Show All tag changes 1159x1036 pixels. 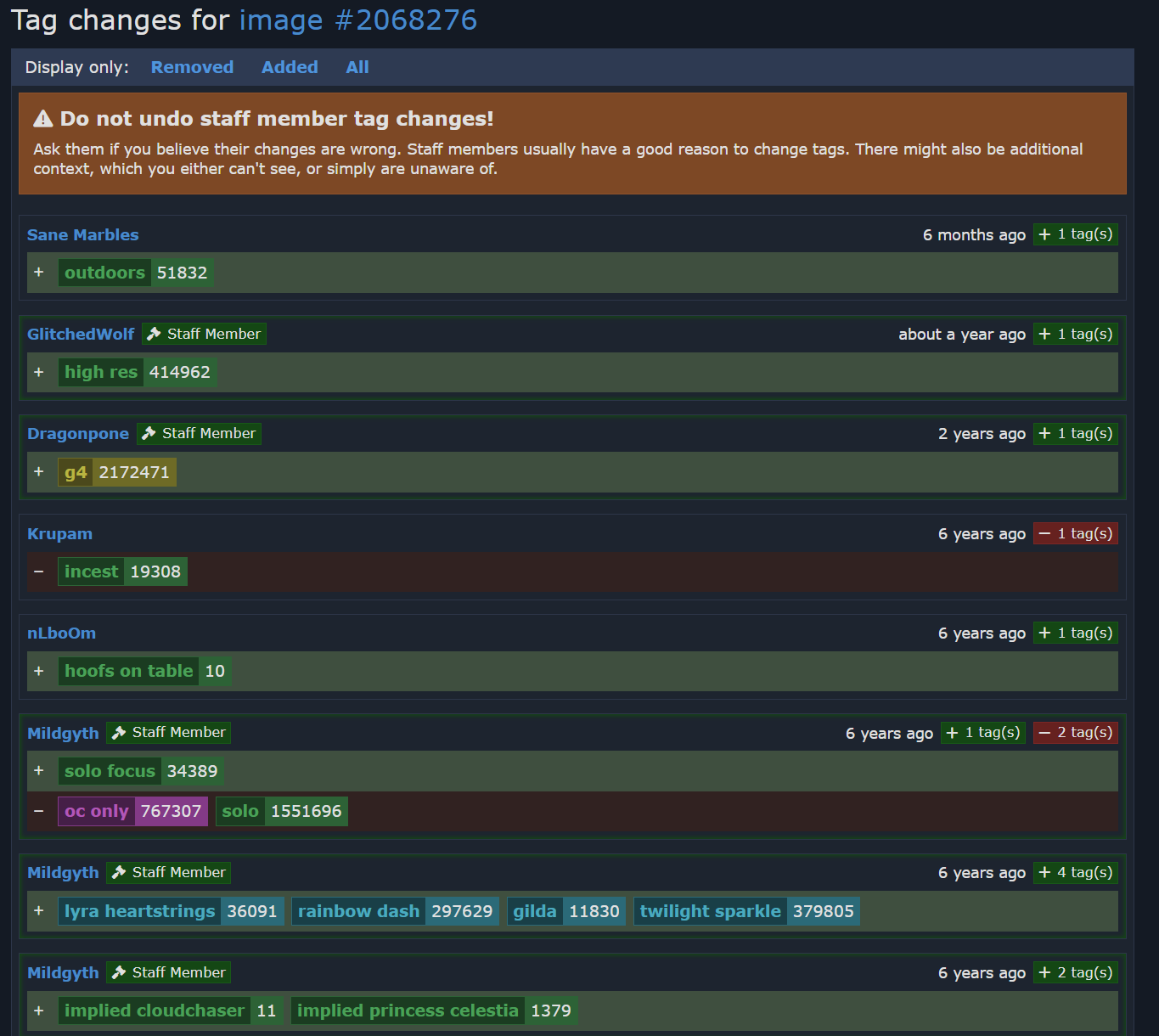[x=357, y=67]
